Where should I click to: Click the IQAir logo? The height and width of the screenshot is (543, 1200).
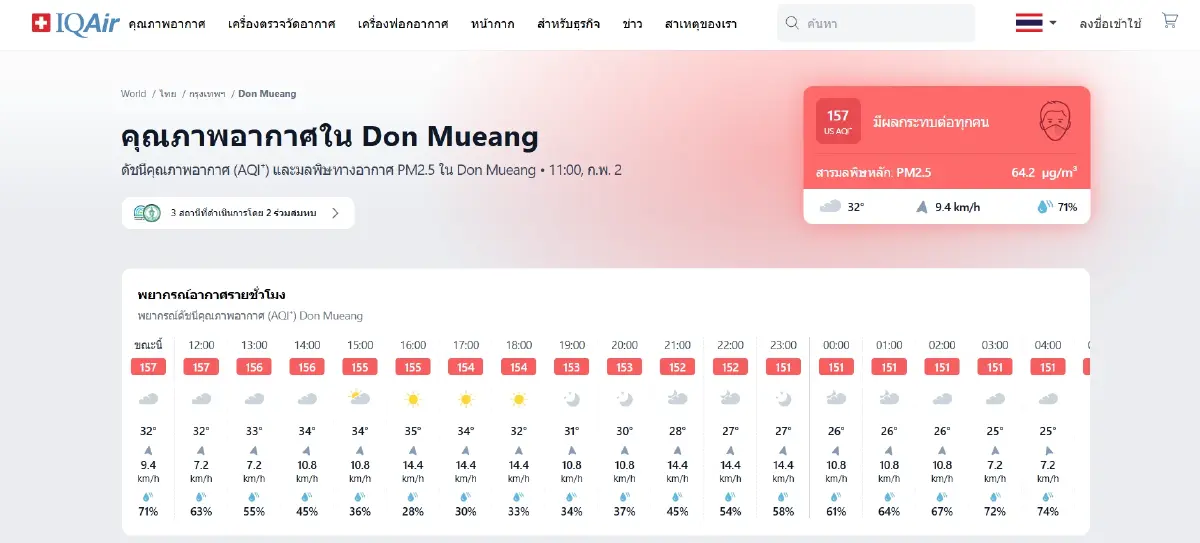[75, 22]
